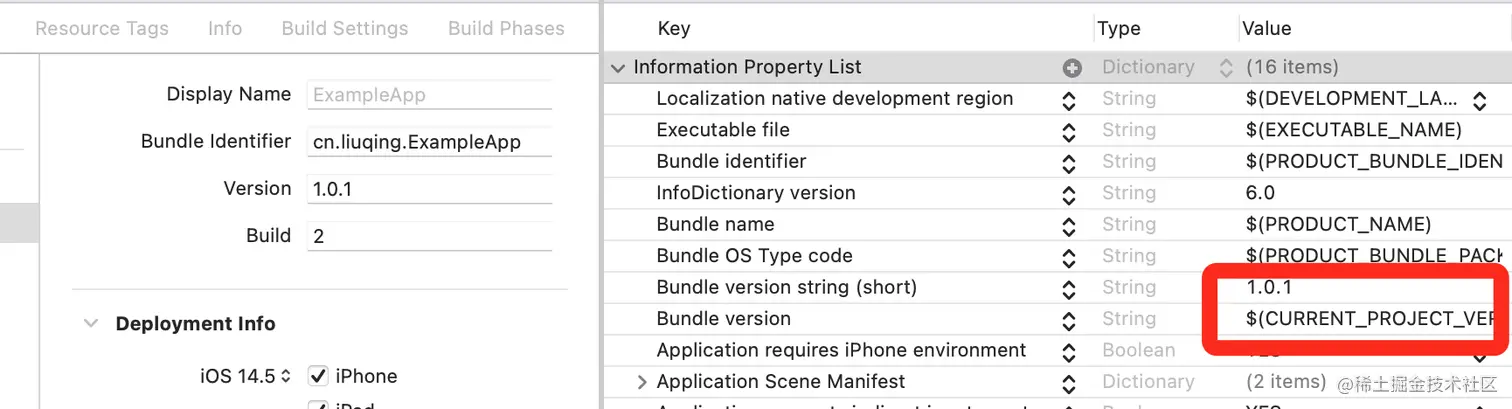Switch to the Build Settings tab

pos(344,28)
